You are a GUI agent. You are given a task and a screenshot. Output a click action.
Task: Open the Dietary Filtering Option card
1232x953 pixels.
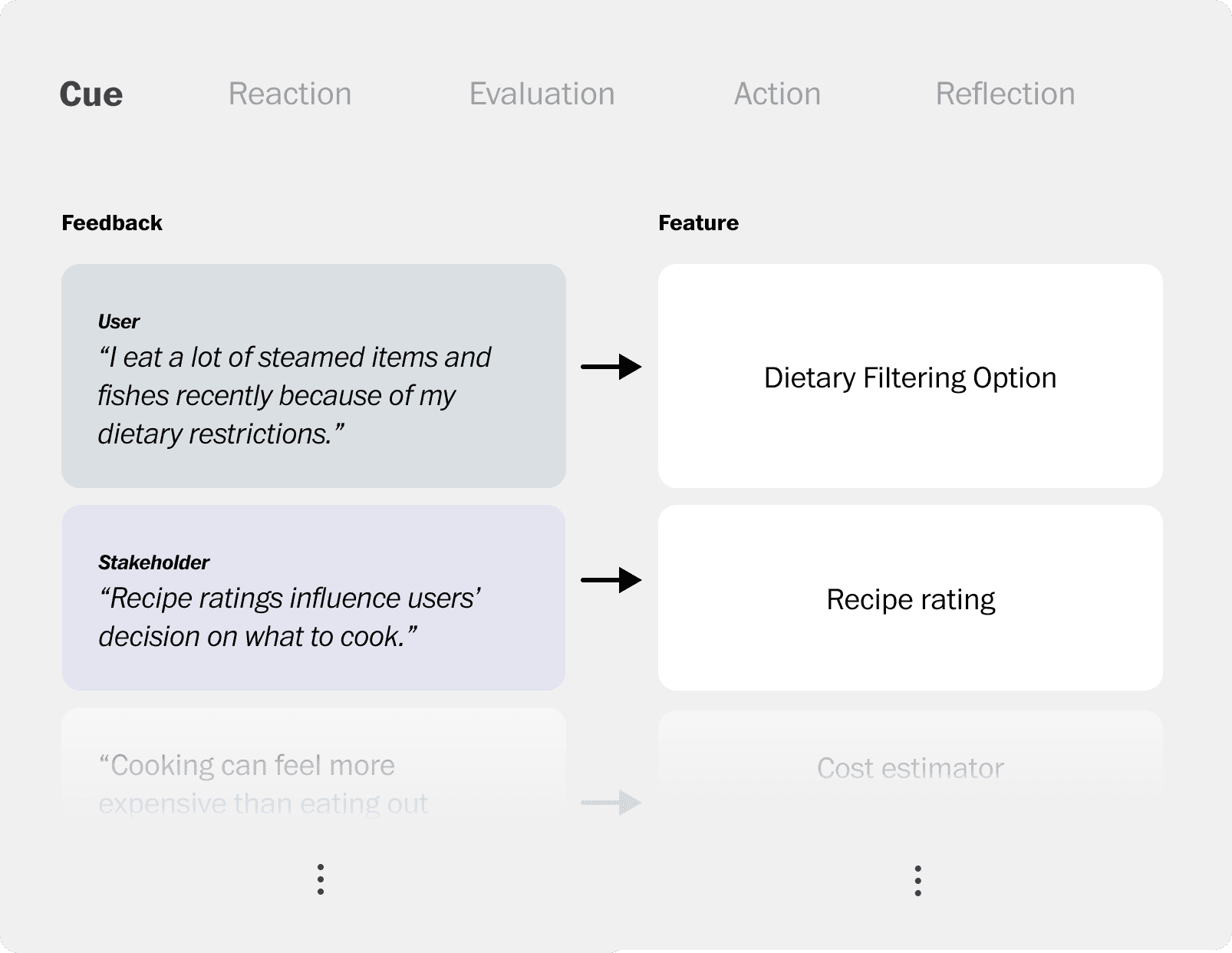pyautogui.click(x=910, y=376)
